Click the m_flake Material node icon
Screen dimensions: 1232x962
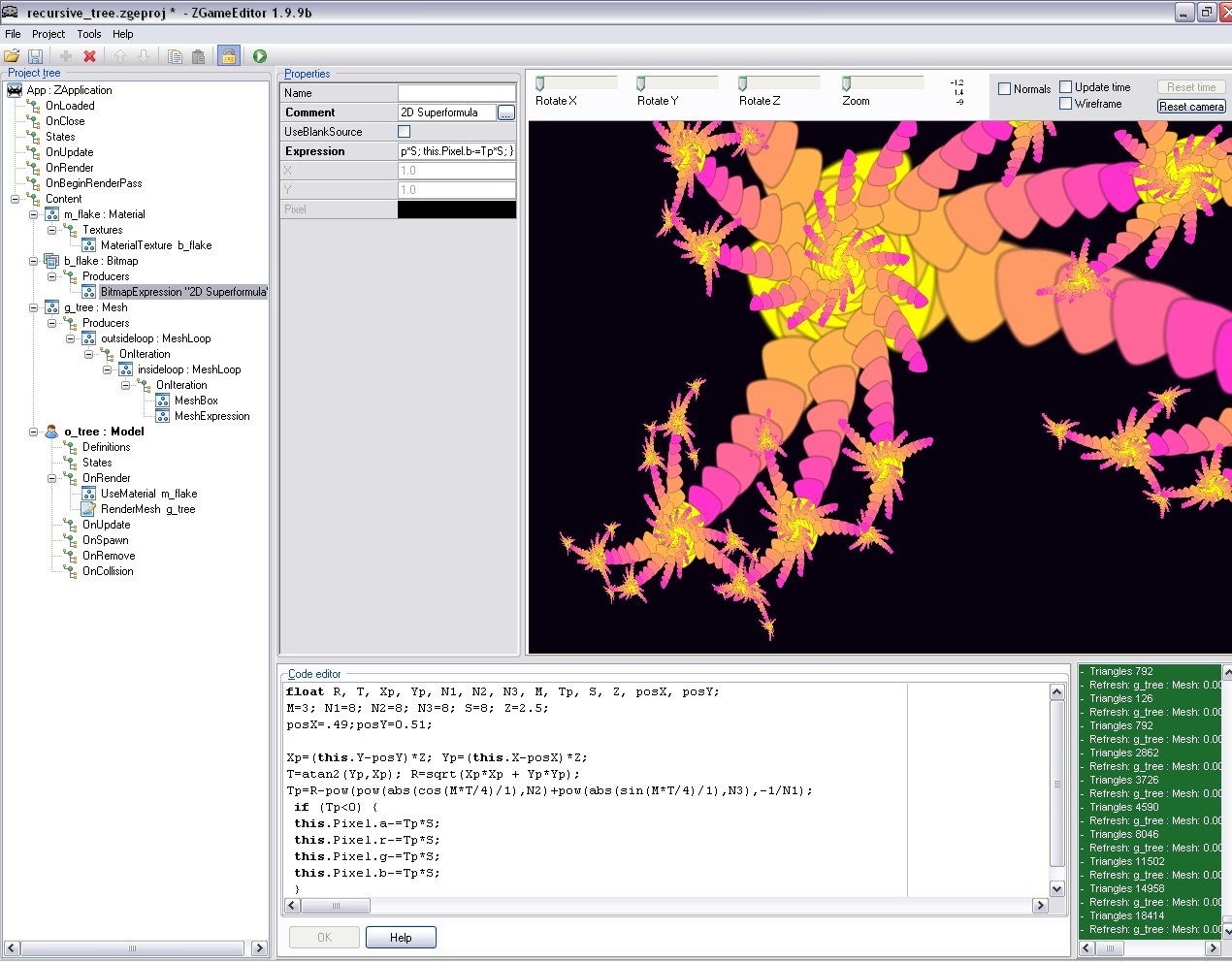coord(51,214)
